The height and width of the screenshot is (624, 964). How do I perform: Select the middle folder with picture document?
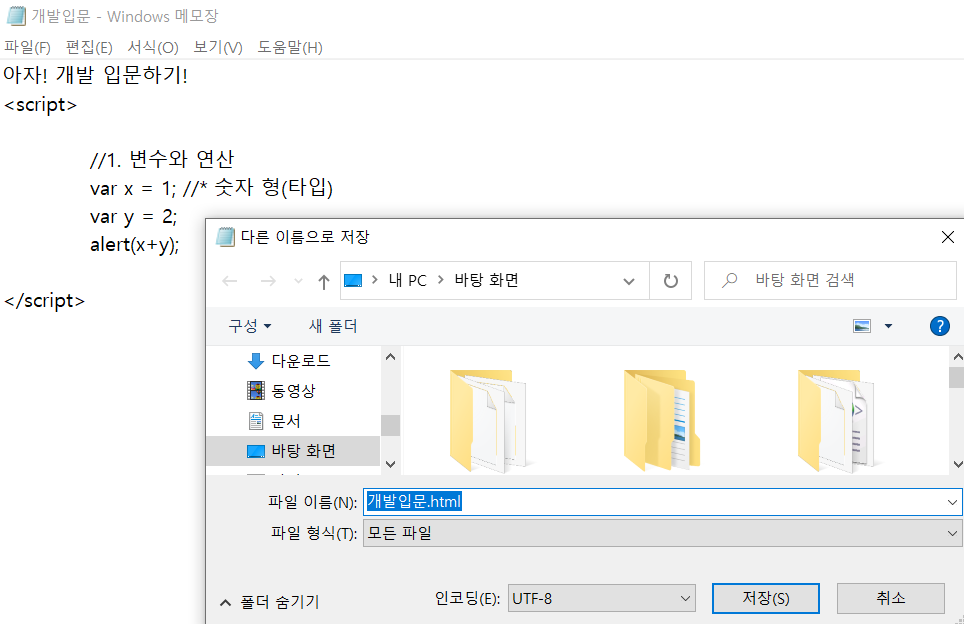(662, 421)
